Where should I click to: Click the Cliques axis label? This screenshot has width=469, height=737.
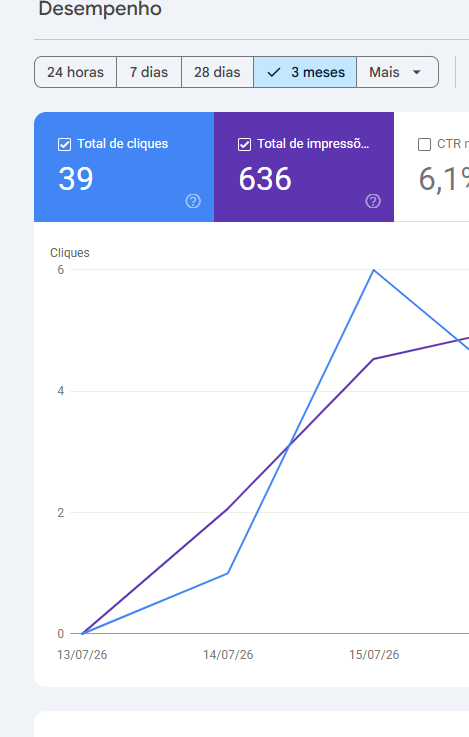pyautogui.click(x=70, y=253)
